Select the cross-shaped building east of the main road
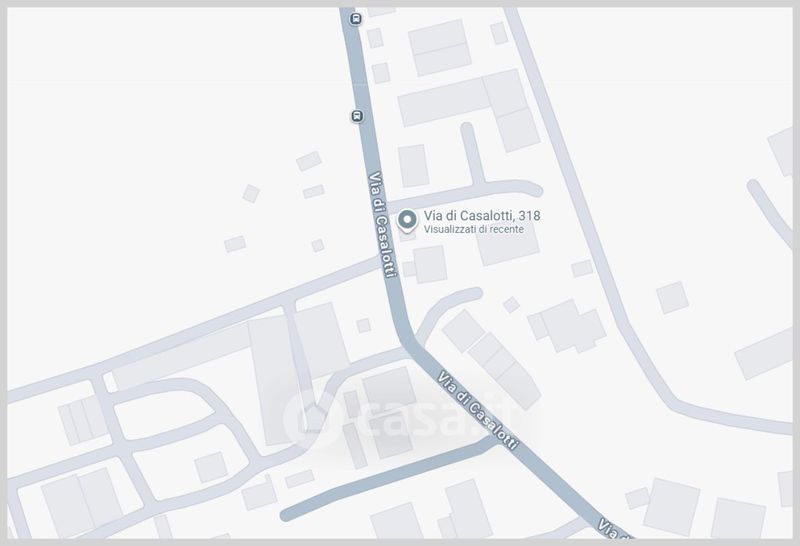The height and width of the screenshot is (546, 800). 566,327
